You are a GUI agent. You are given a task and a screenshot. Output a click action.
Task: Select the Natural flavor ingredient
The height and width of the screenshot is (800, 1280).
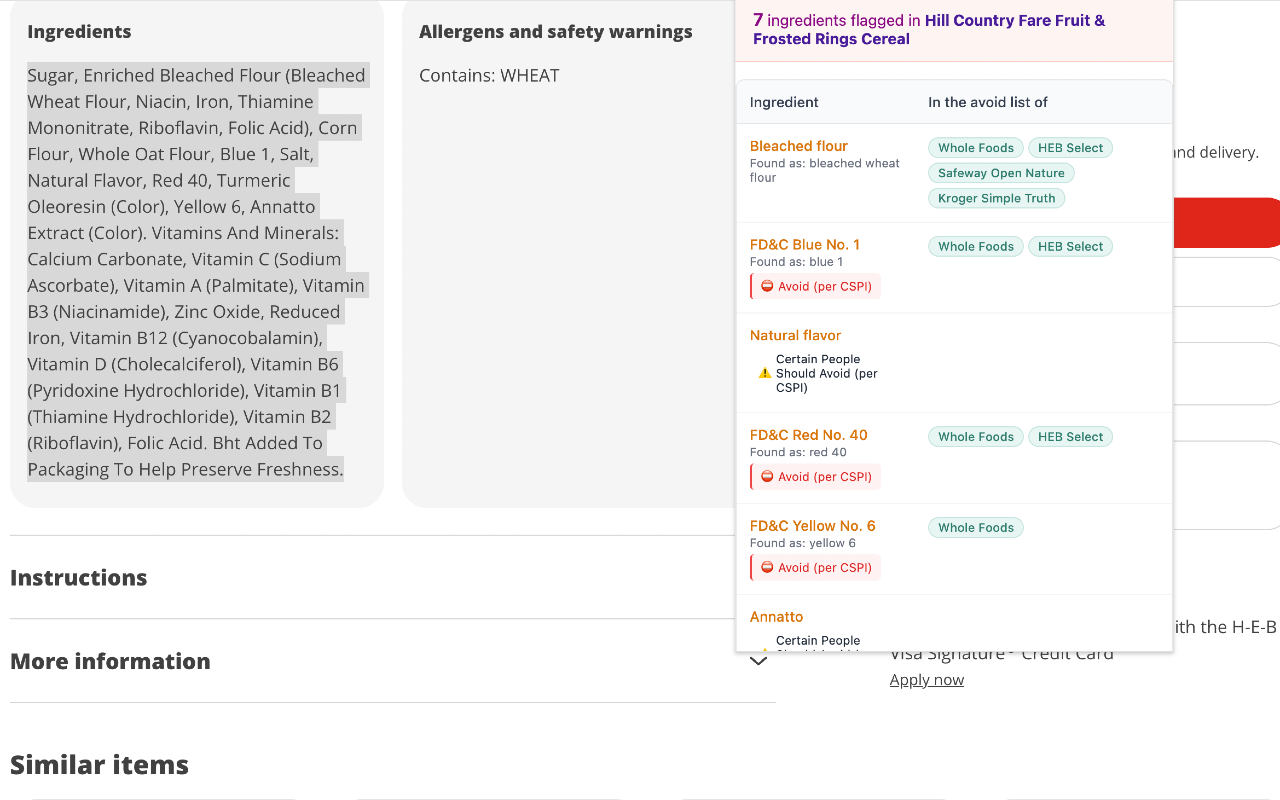click(795, 335)
